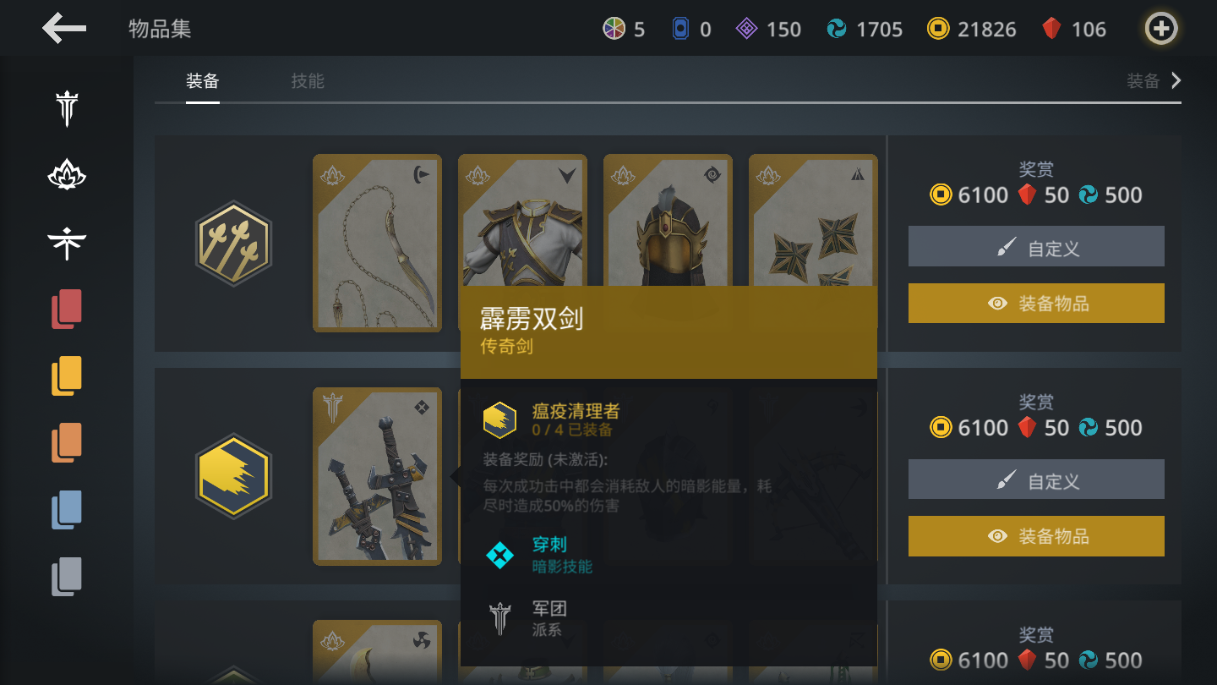The image size is (1217, 685).
Task: Select the Legion faction icon in sidebar
Action: (x=67, y=108)
